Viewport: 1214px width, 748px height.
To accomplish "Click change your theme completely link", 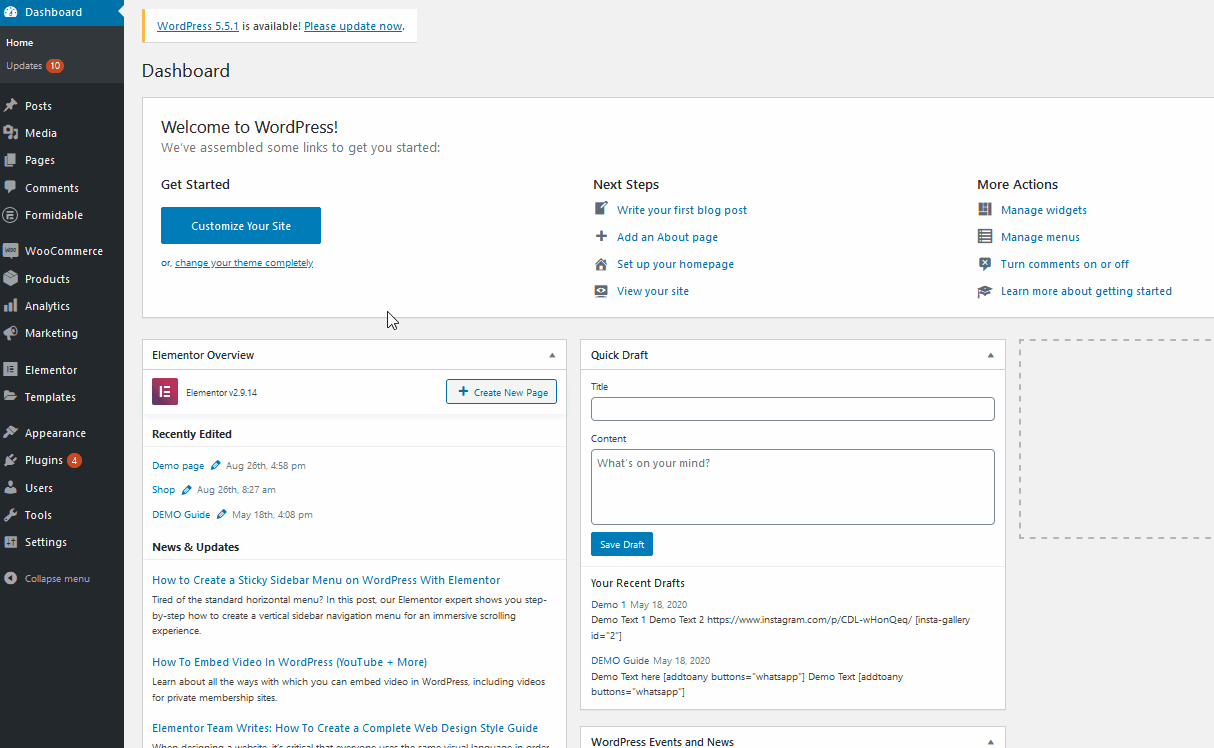I will tap(244, 263).
